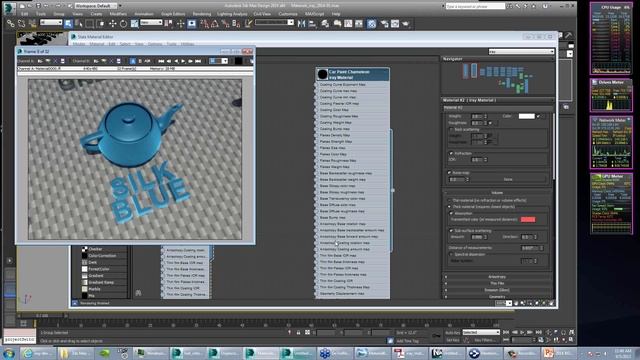Open the Material Editor toolbar icon
Screen dimensions: 640x360
click(371, 24)
